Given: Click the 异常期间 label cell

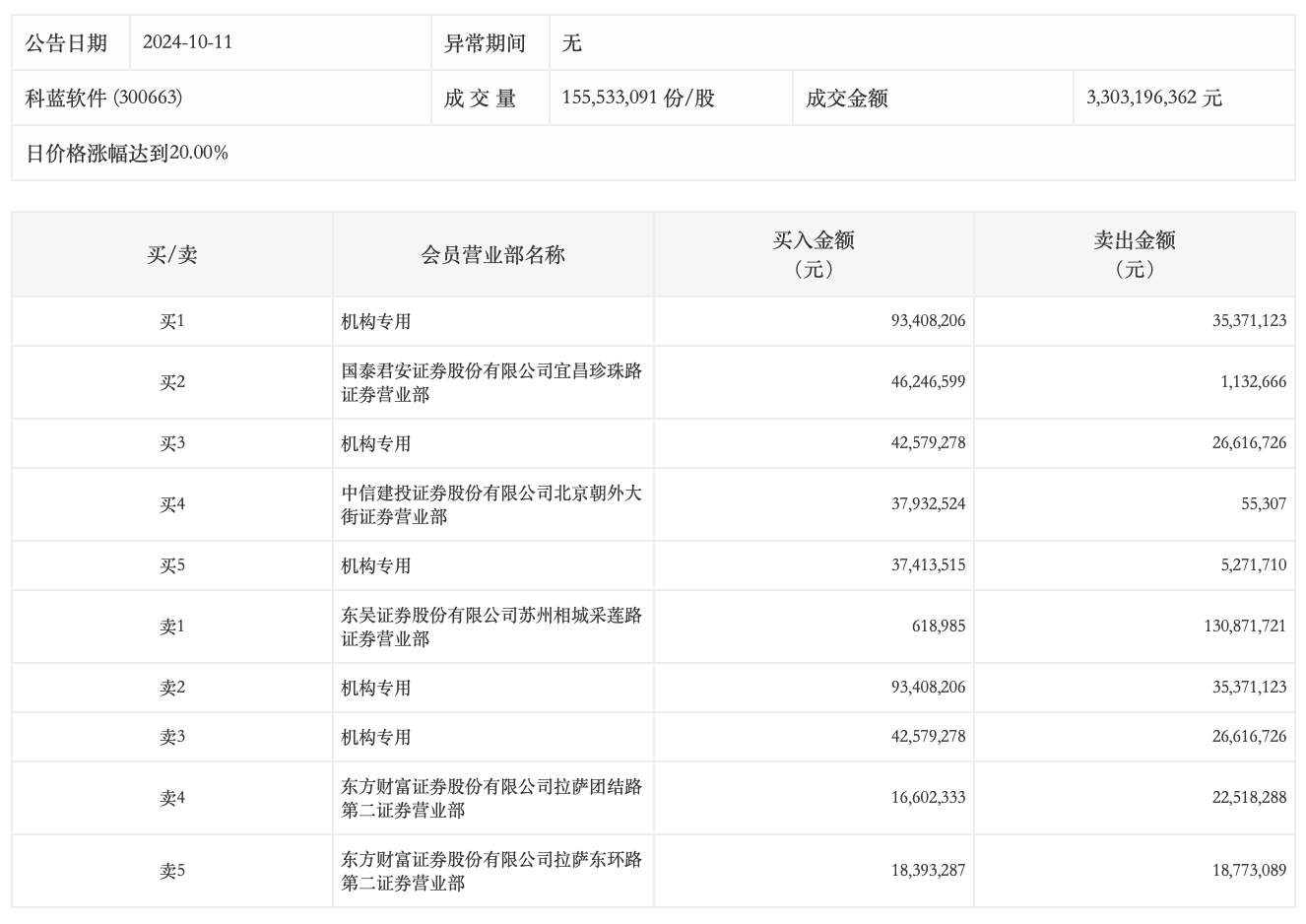Looking at the screenshot, I should pos(485,43).
